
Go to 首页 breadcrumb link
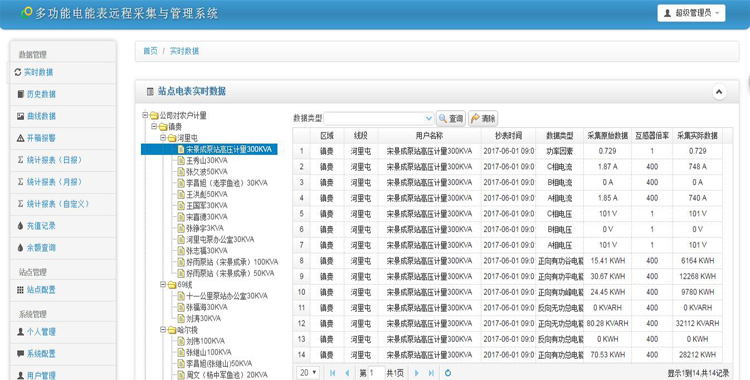tap(150, 51)
